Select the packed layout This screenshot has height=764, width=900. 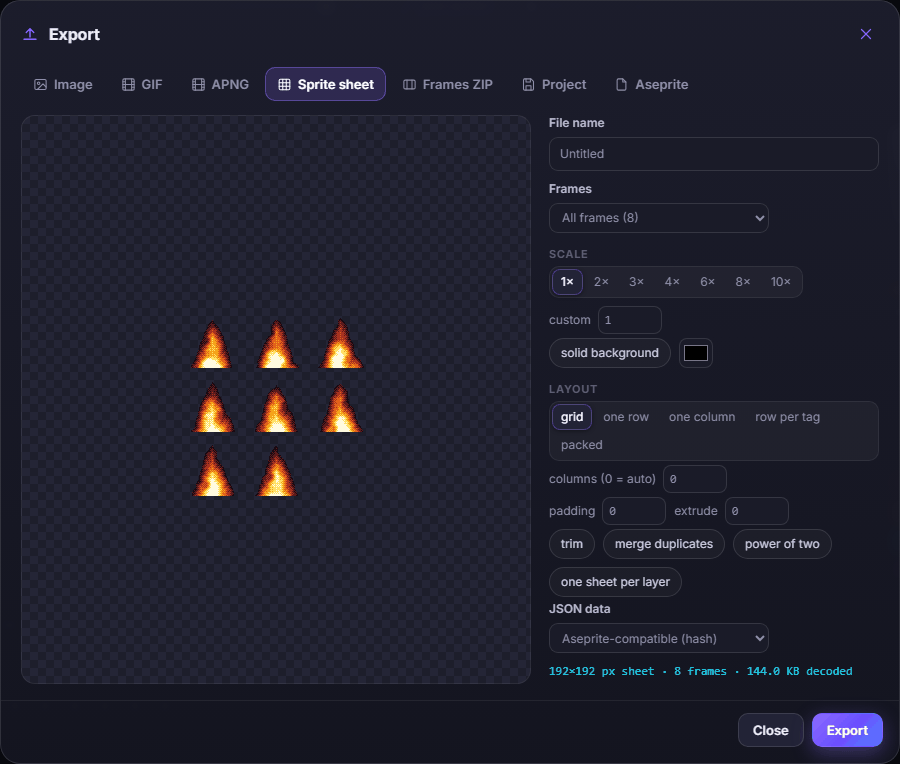[581, 445]
